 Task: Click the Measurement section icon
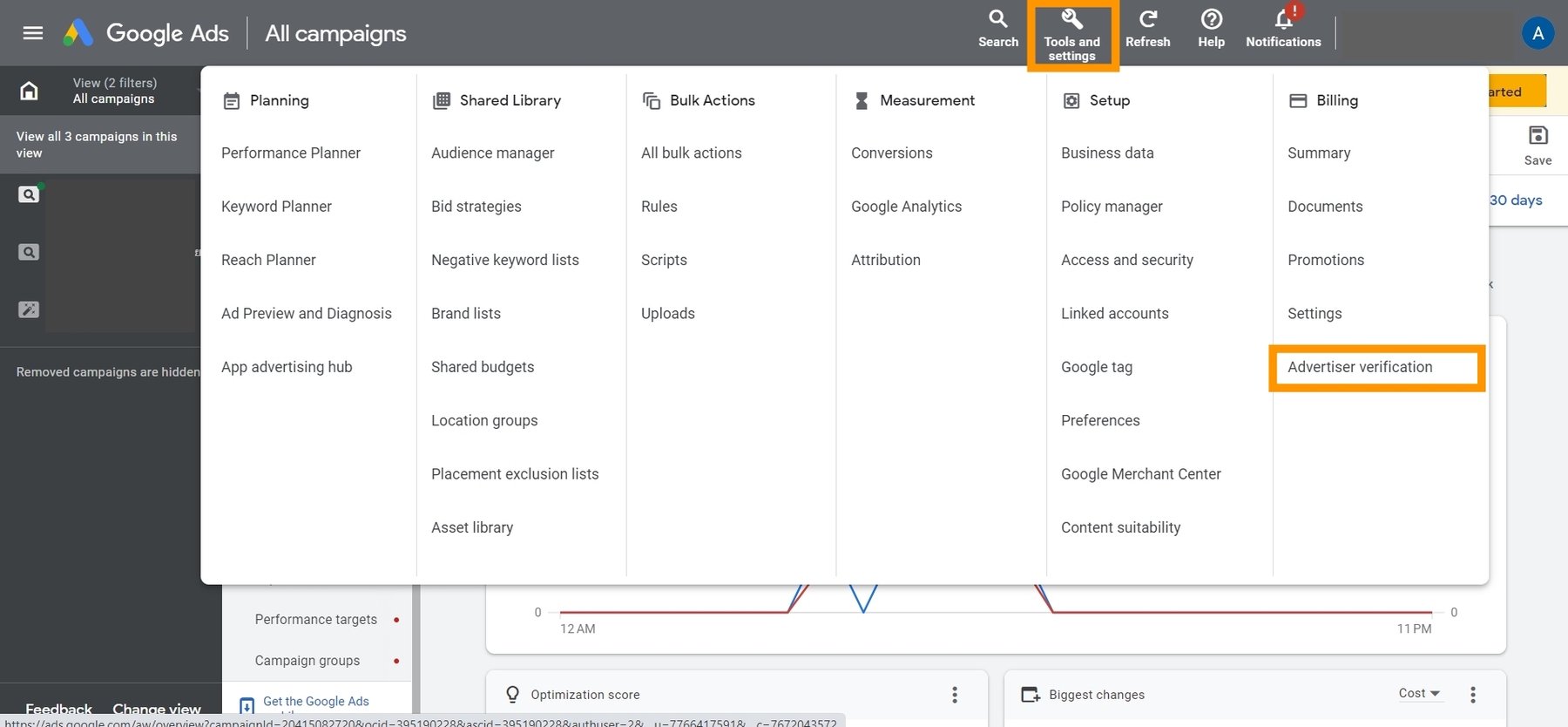(x=862, y=101)
